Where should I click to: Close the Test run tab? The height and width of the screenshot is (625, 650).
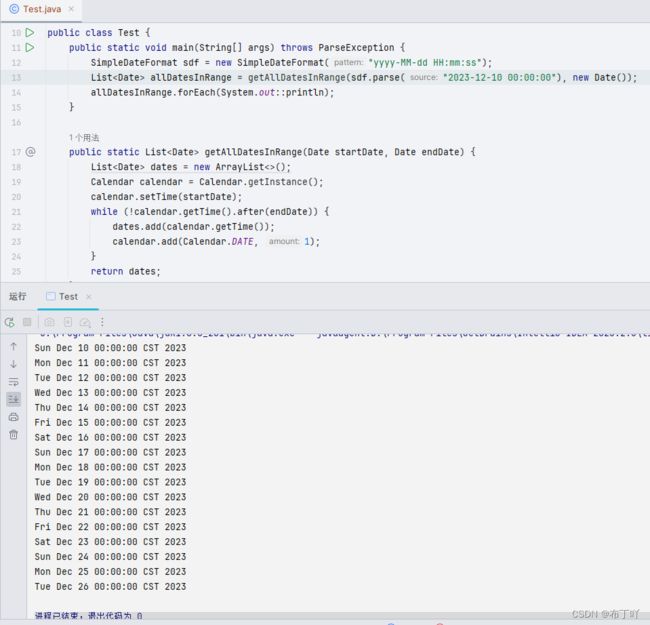pyautogui.click(x=88, y=297)
